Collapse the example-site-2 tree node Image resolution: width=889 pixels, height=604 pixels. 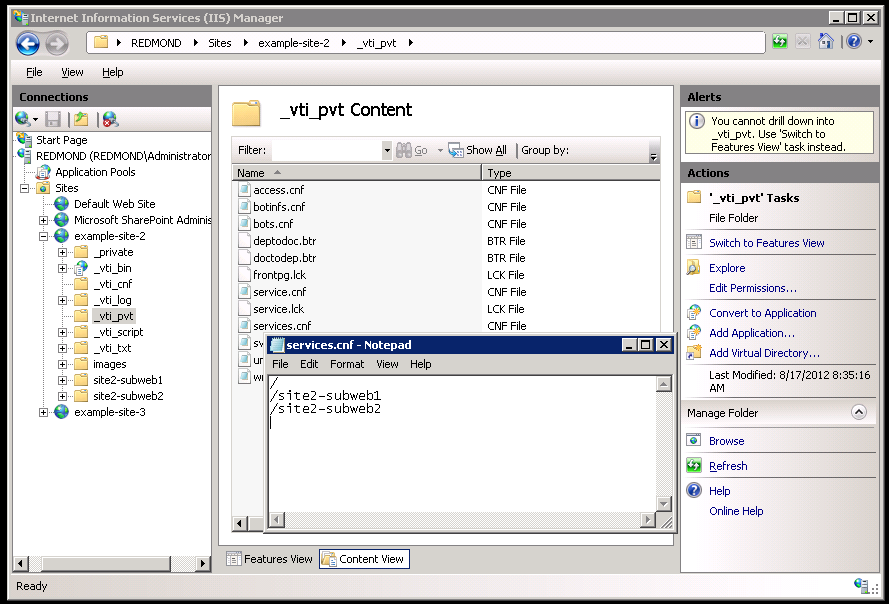coord(44,236)
